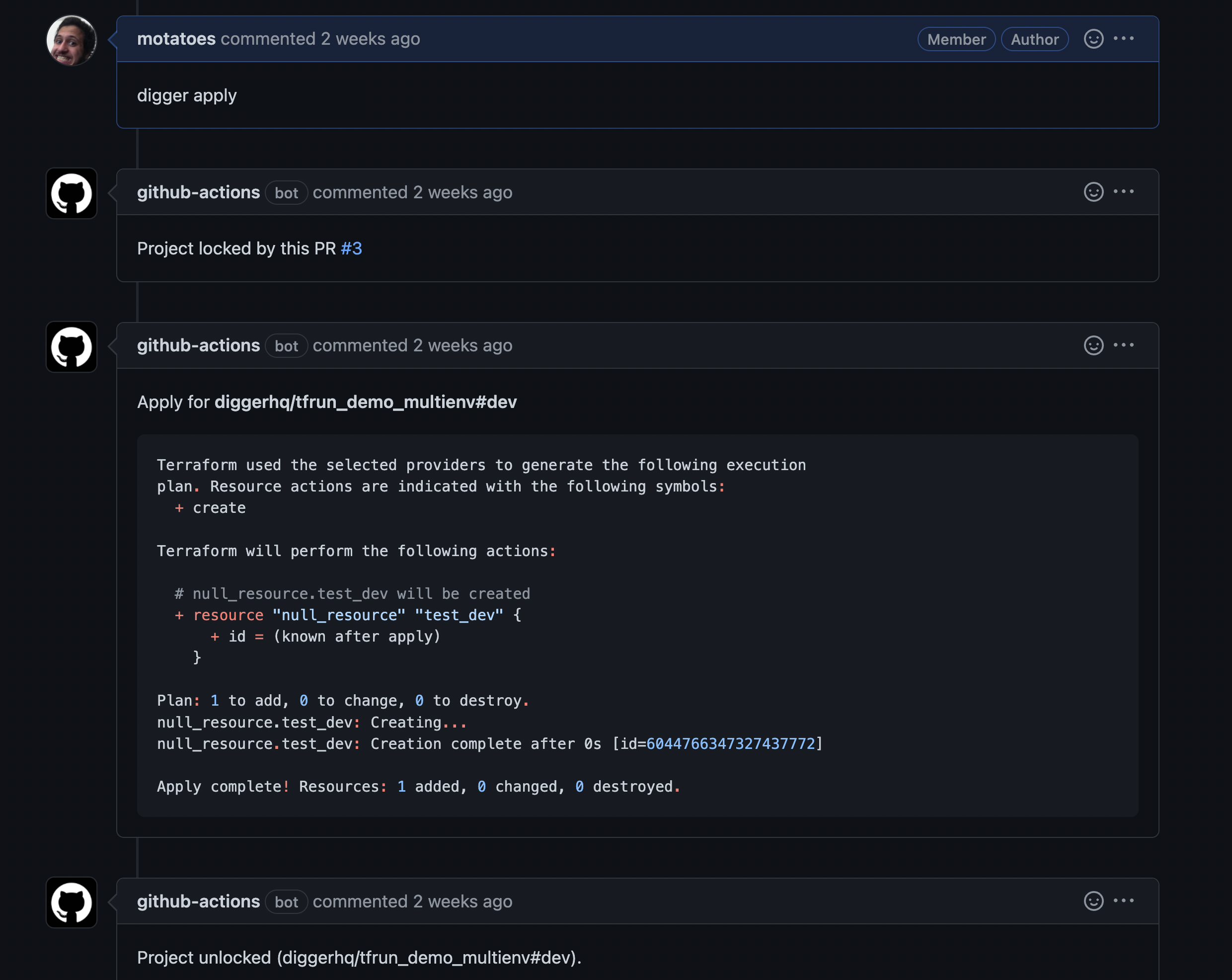Screen dimensions: 1232x980
Task: Click github-actions avatar beside Project locked comment
Action: point(72,193)
